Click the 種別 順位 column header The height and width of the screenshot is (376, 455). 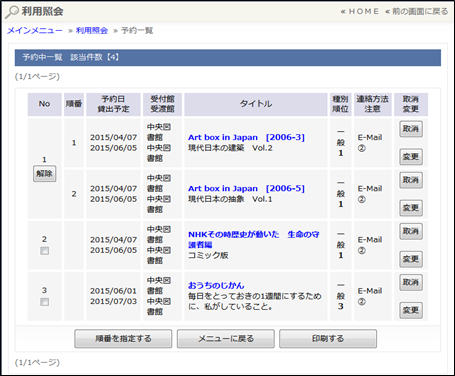pos(340,104)
